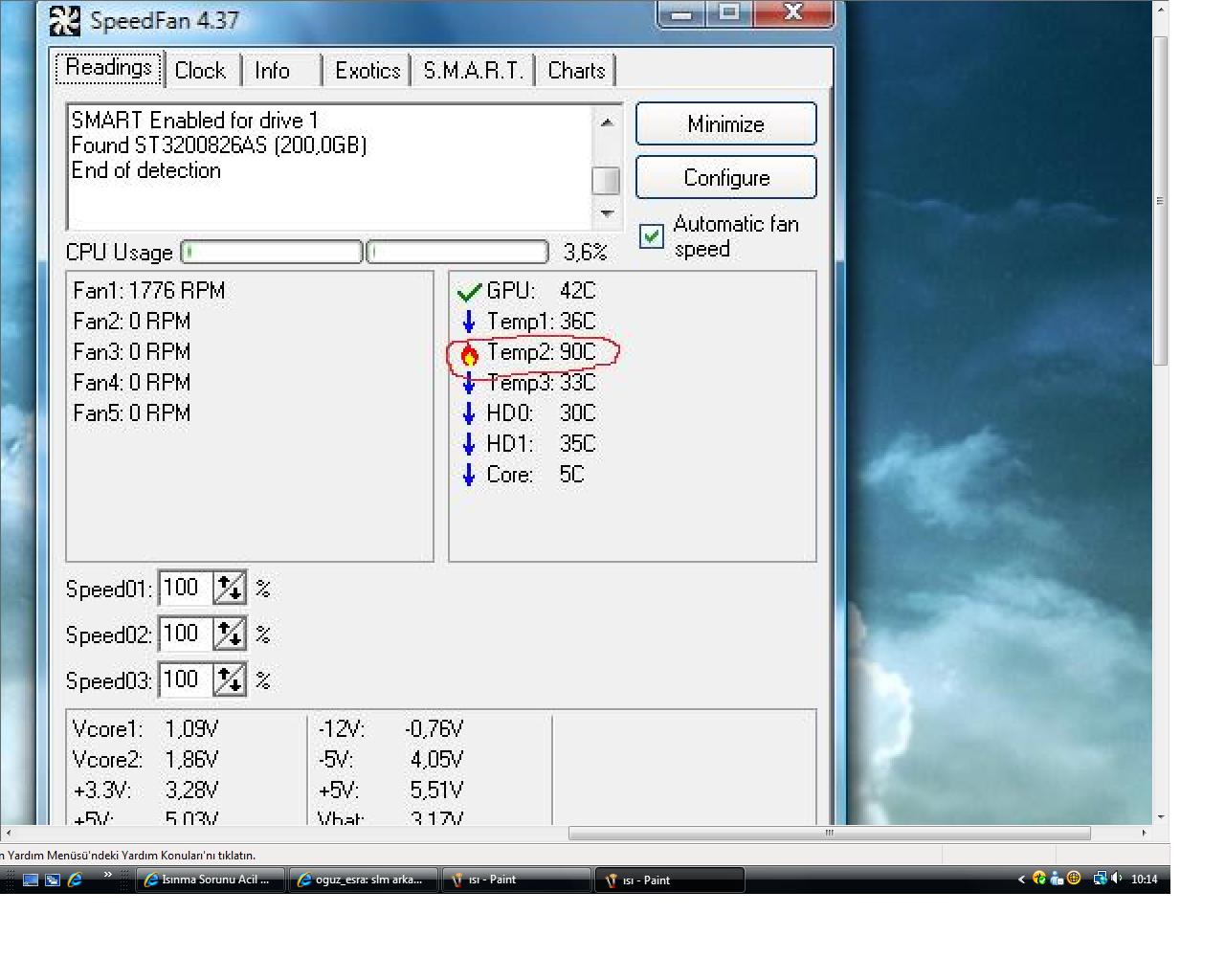The height and width of the screenshot is (980, 1225).
Task: Click the Speed02 spinner arrows
Action: 229,634
